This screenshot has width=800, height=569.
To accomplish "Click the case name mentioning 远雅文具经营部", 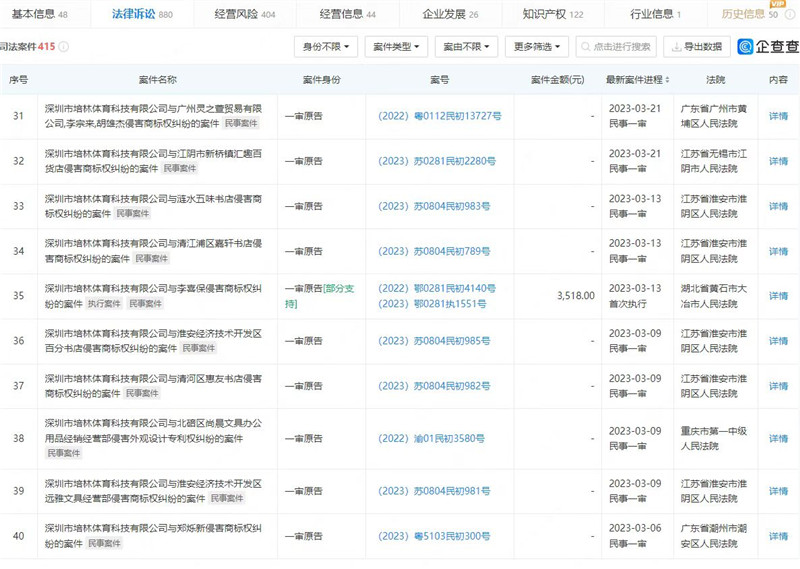I will coord(153,490).
